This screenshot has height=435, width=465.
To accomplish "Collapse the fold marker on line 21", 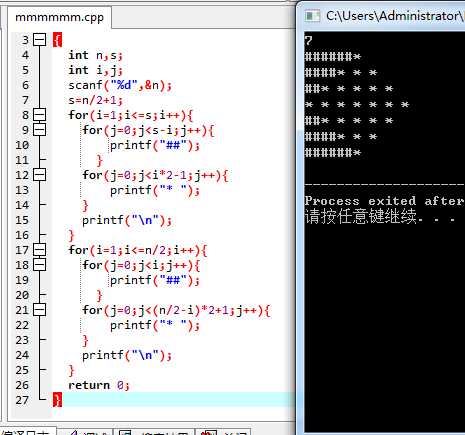I will point(40,310).
